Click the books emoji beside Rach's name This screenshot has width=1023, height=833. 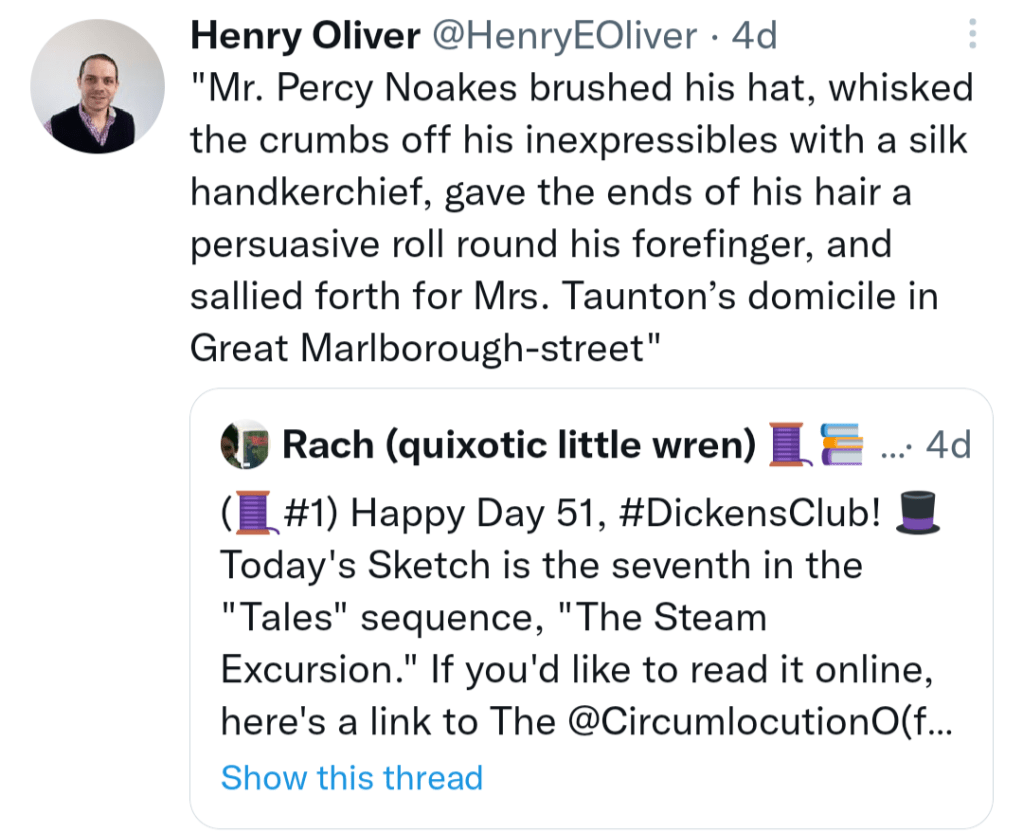coord(842,445)
